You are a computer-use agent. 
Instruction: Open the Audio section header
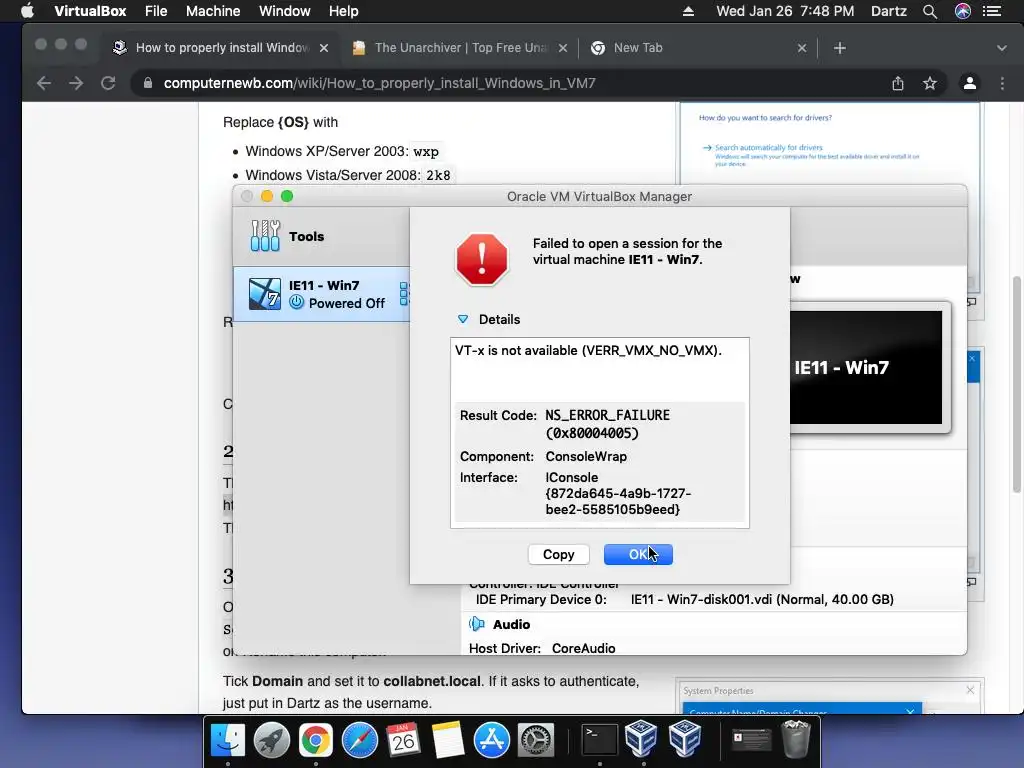tap(511, 624)
